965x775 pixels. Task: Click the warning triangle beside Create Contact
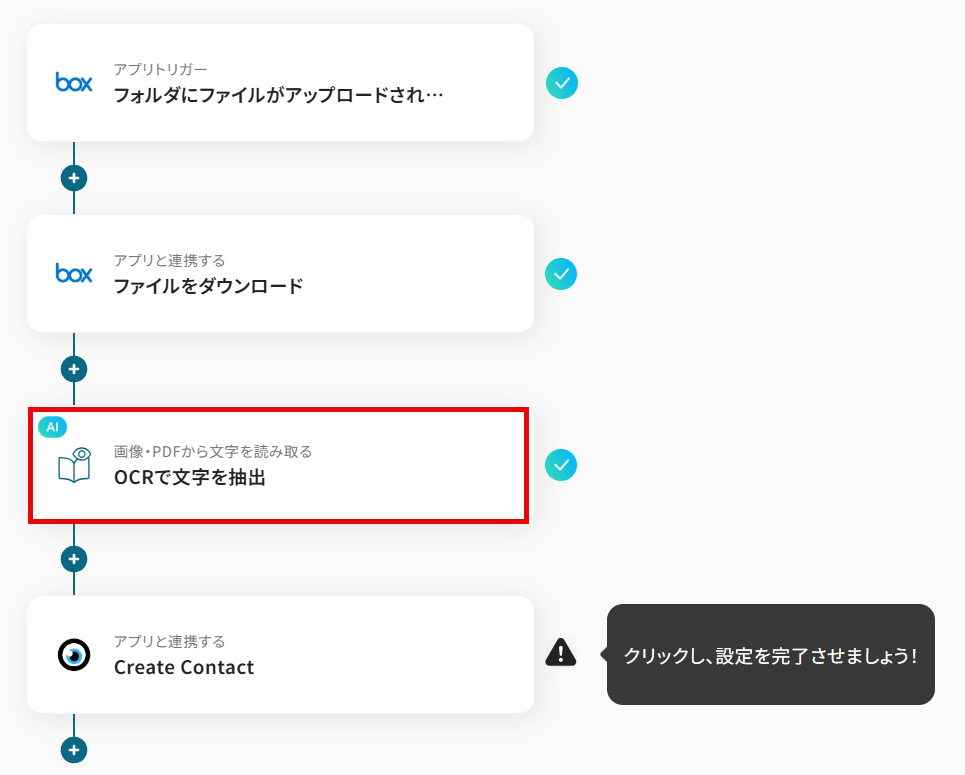click(x=561, y=653)
